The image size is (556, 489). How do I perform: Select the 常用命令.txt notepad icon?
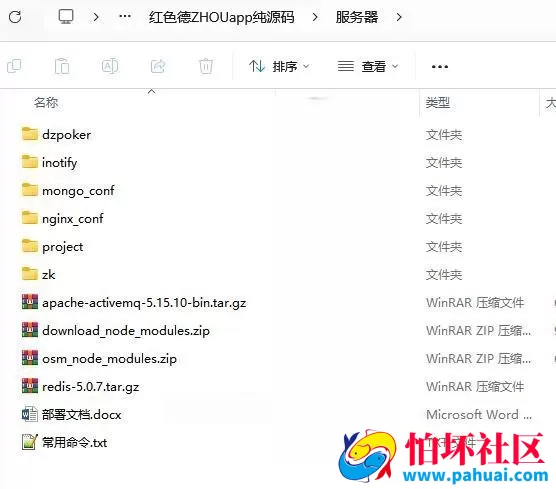30,442
